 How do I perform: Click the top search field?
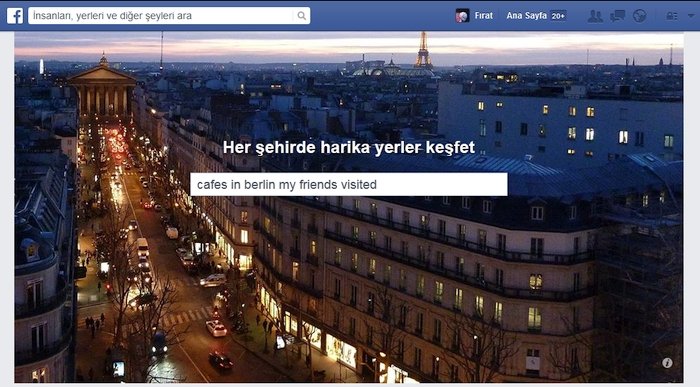pos(169,16)
